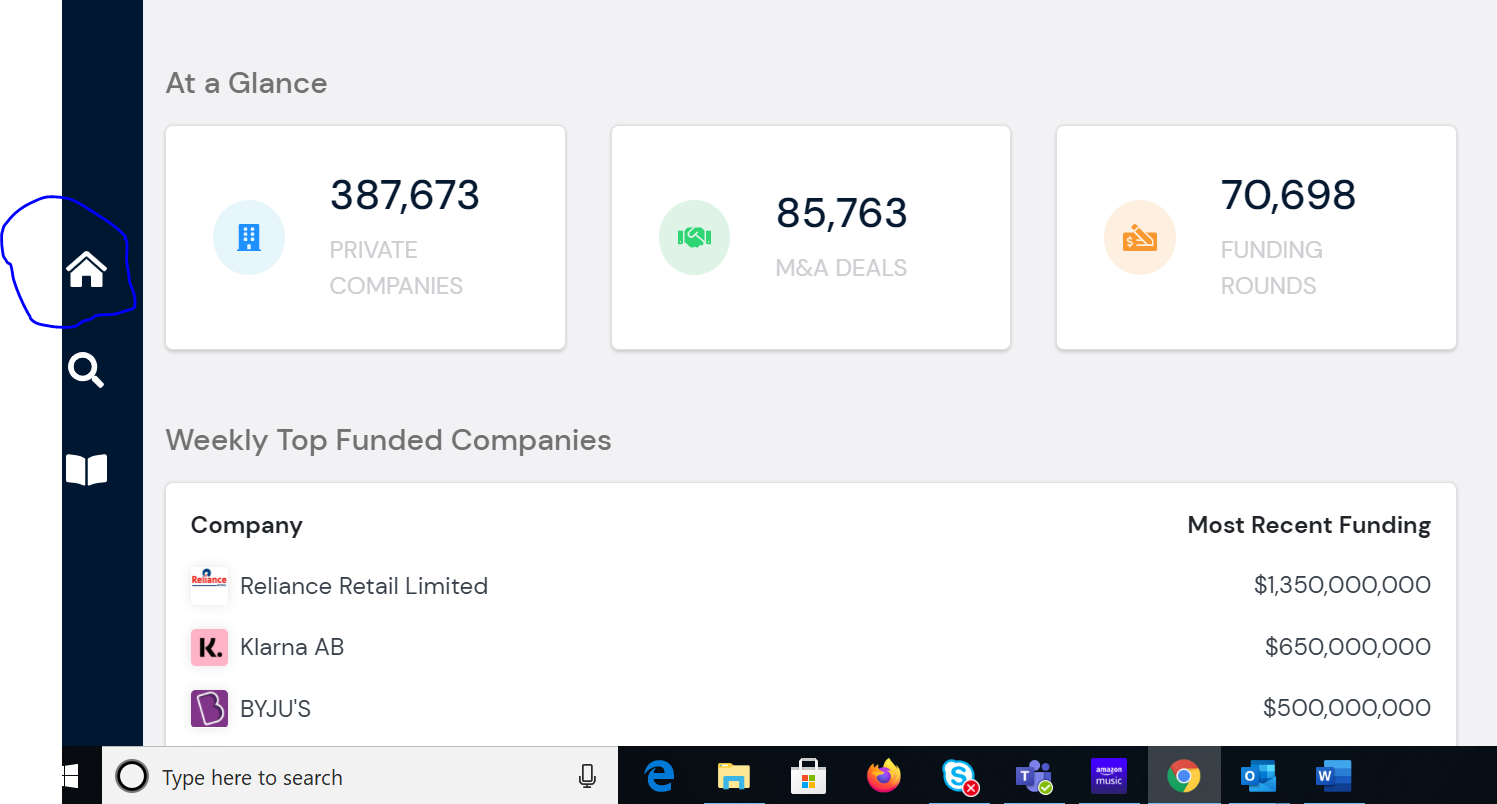This screenshot has width=1497, height=804.
Task: Open the book library icon in sidebar
Action: pyautogui.click(x=87, y=470)
